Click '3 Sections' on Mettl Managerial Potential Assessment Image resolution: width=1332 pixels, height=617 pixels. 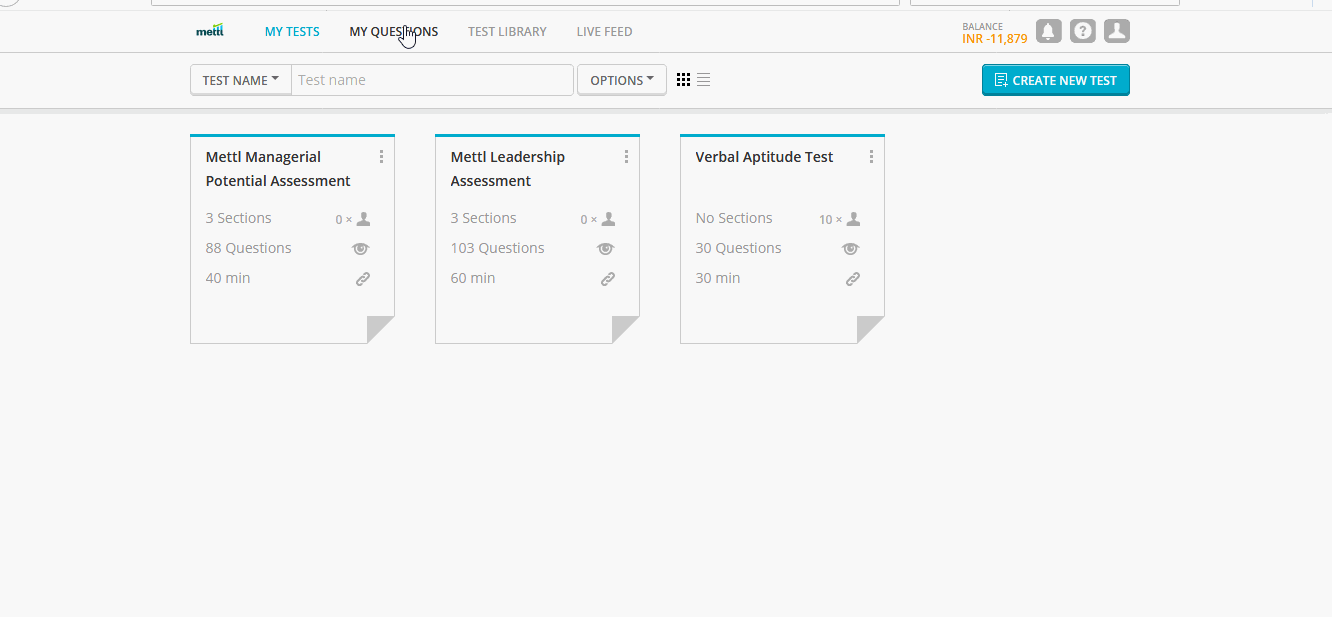pos(239,218)
